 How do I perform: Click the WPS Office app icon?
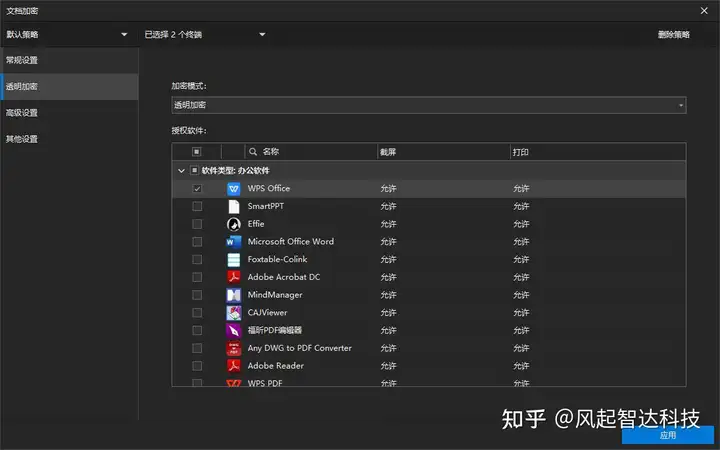point(234,189)
